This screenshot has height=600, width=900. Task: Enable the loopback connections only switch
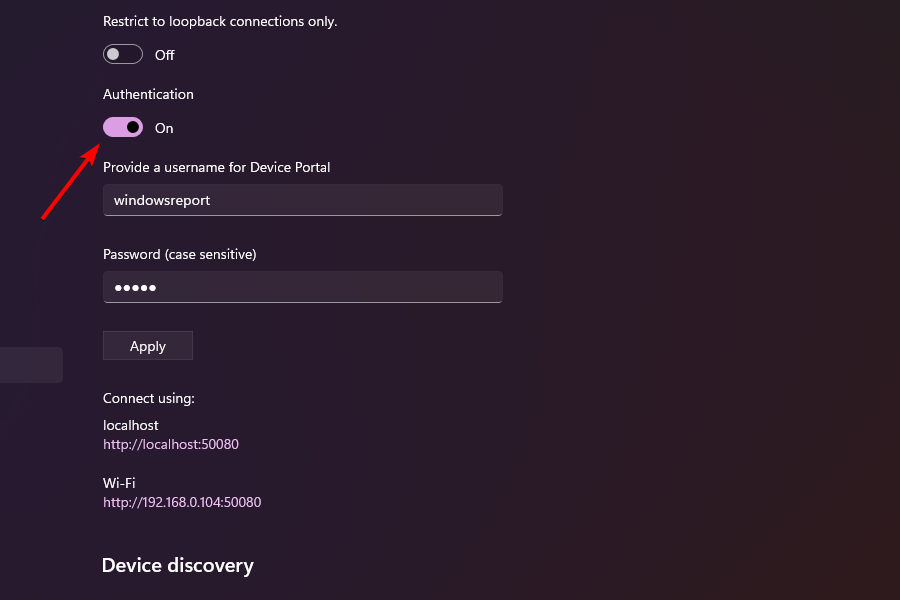click(x=123, y=55)
